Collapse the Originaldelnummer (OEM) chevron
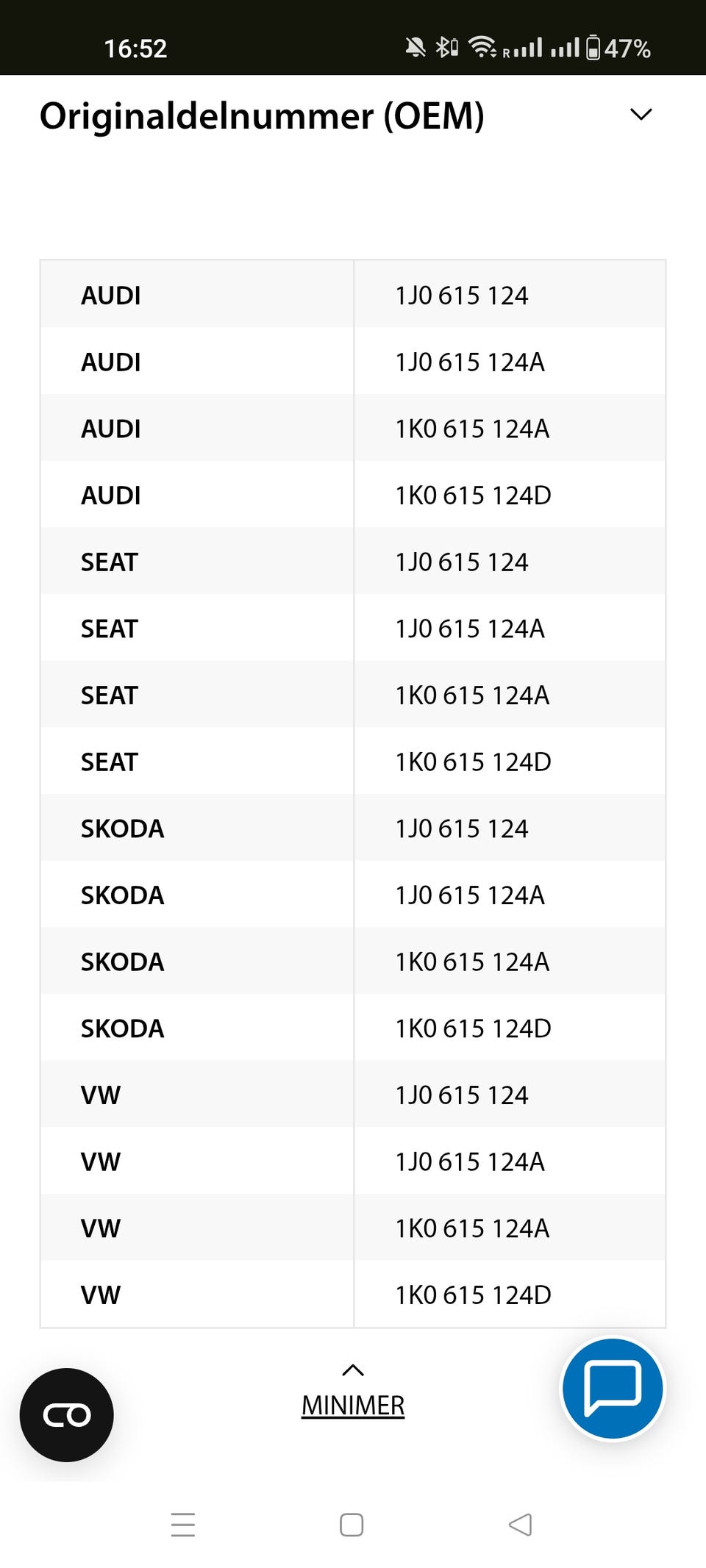Screen dimensions: 706x1568 pyautogui.click(x=641, y=115)
